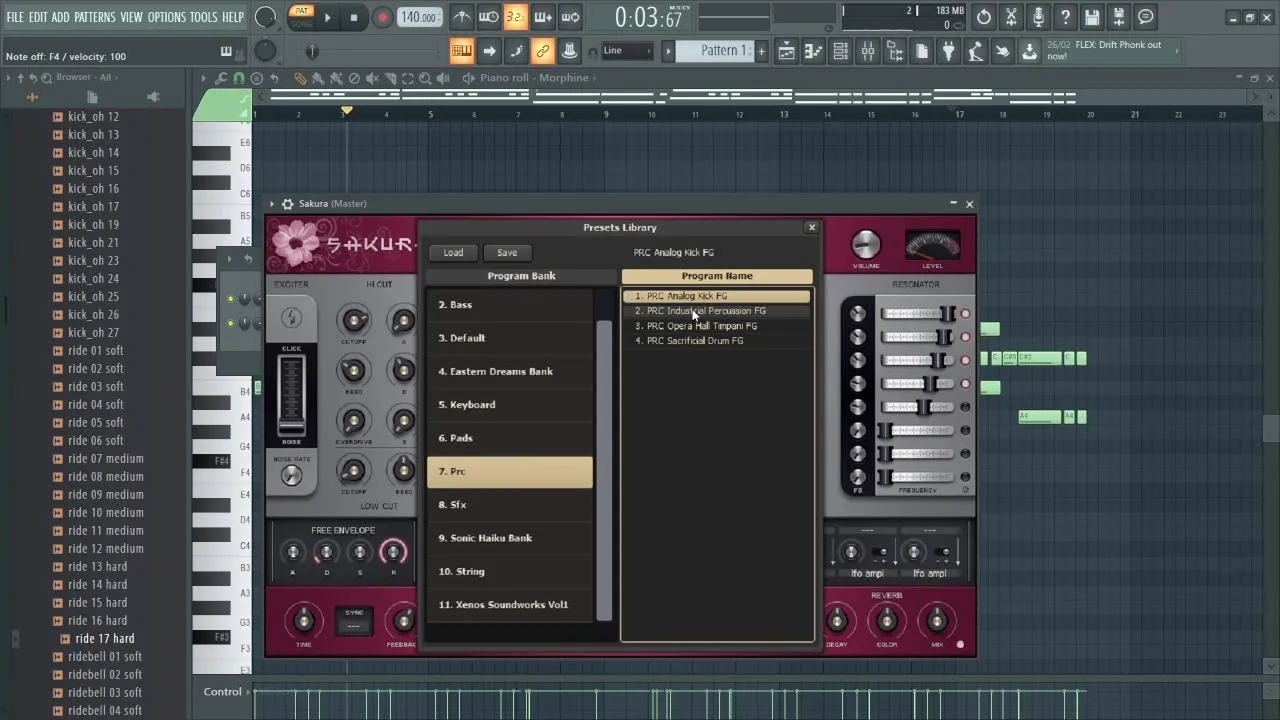
Task: Open the plugin picker plug icon
Action: (x=949, y=51)
